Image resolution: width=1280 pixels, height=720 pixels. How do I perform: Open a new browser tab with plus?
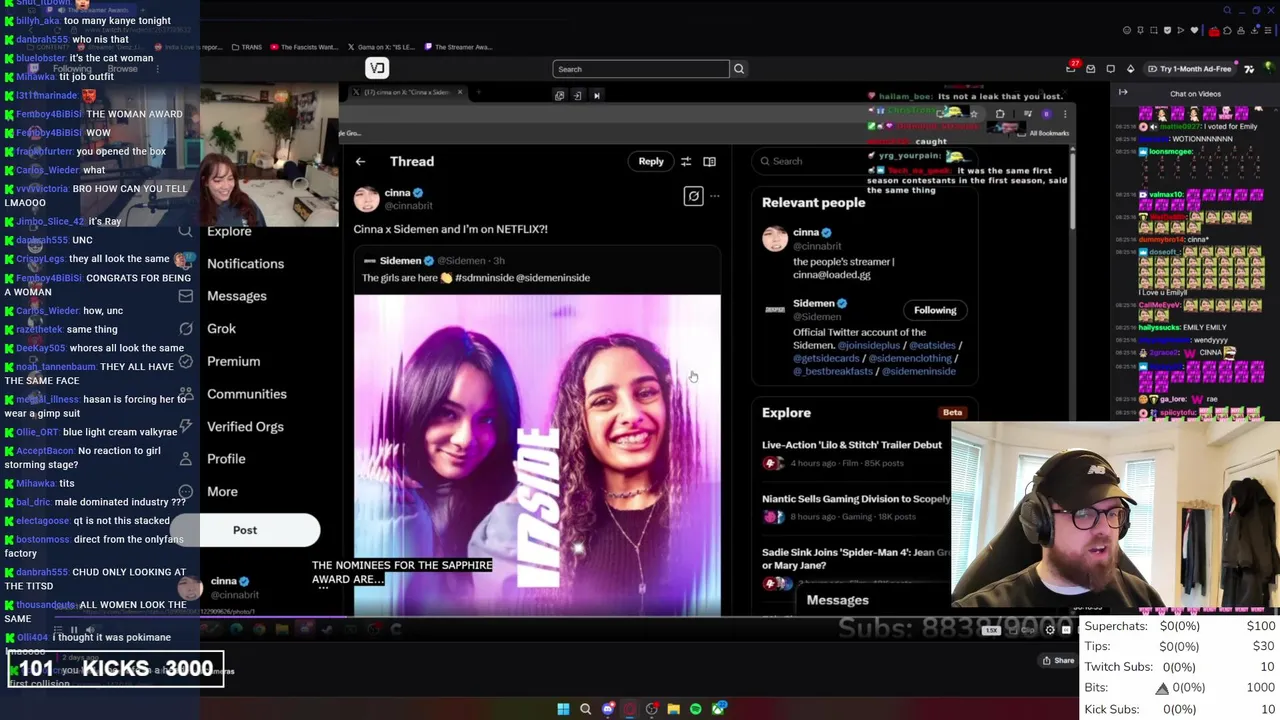coord(478,93)
